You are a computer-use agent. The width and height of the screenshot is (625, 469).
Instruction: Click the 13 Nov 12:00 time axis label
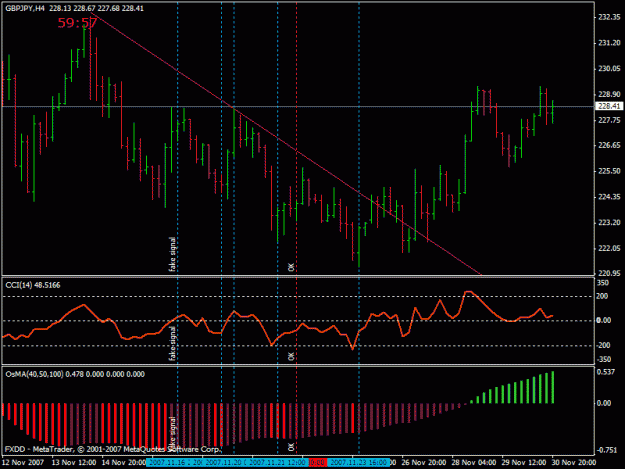pos(74,463)
